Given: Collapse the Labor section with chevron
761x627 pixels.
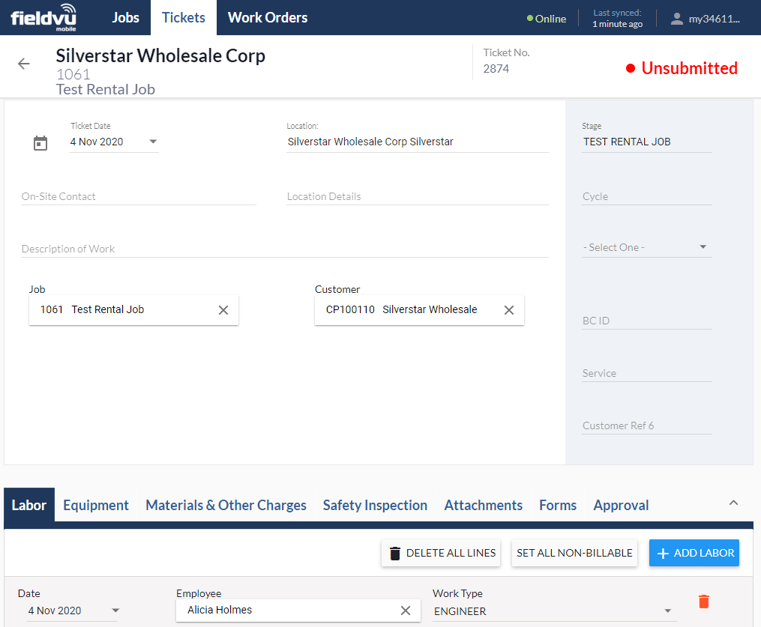Looking at the screenshot, I should [733, 503].
